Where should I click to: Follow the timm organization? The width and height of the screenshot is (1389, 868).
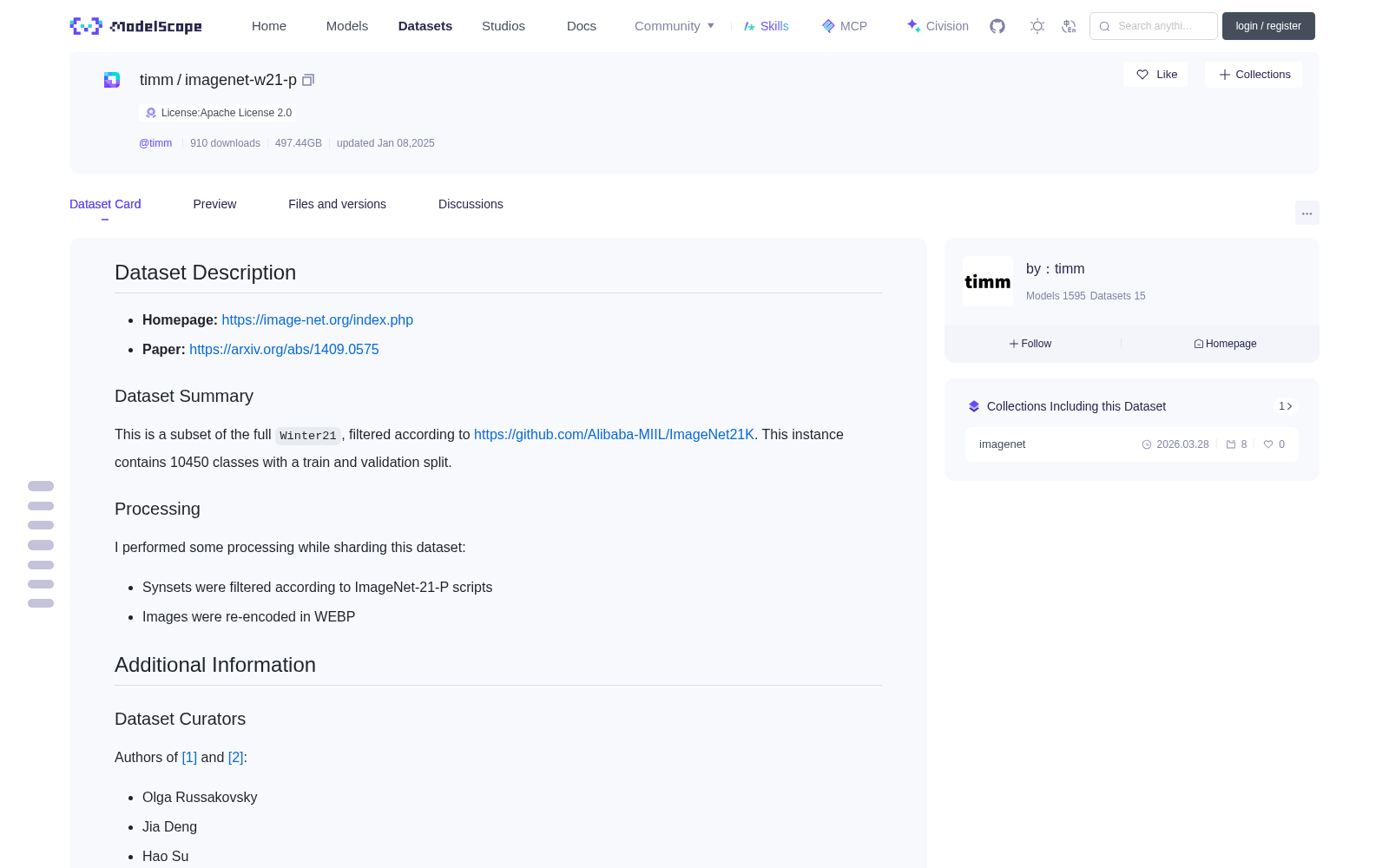coord(1030,344)
